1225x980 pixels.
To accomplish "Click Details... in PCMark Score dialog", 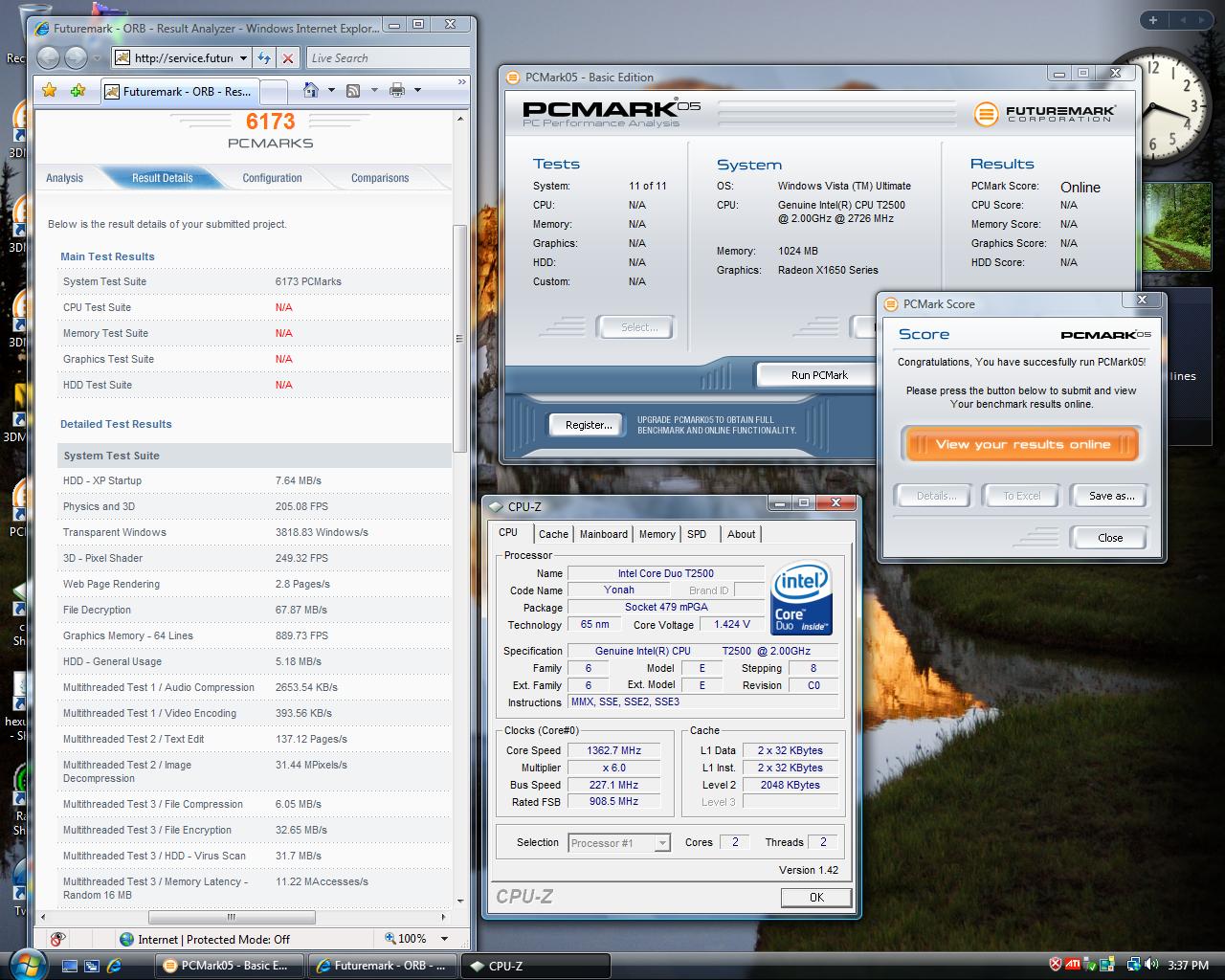I will pyautogui.click(x=935, y=496).
